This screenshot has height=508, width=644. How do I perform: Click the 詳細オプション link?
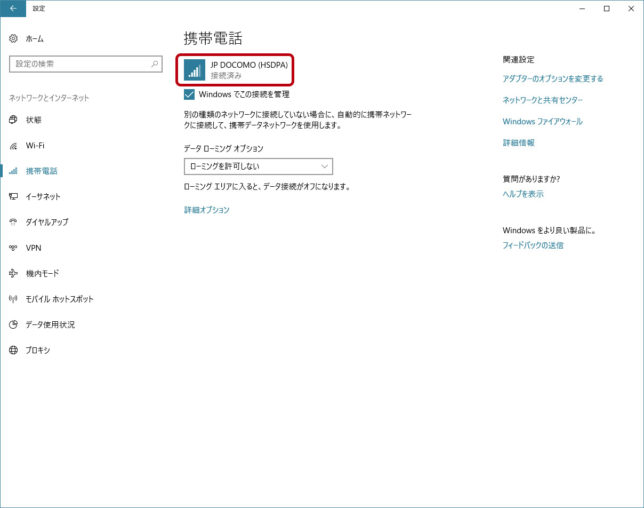pyautogui.click(x=207, y=210)
